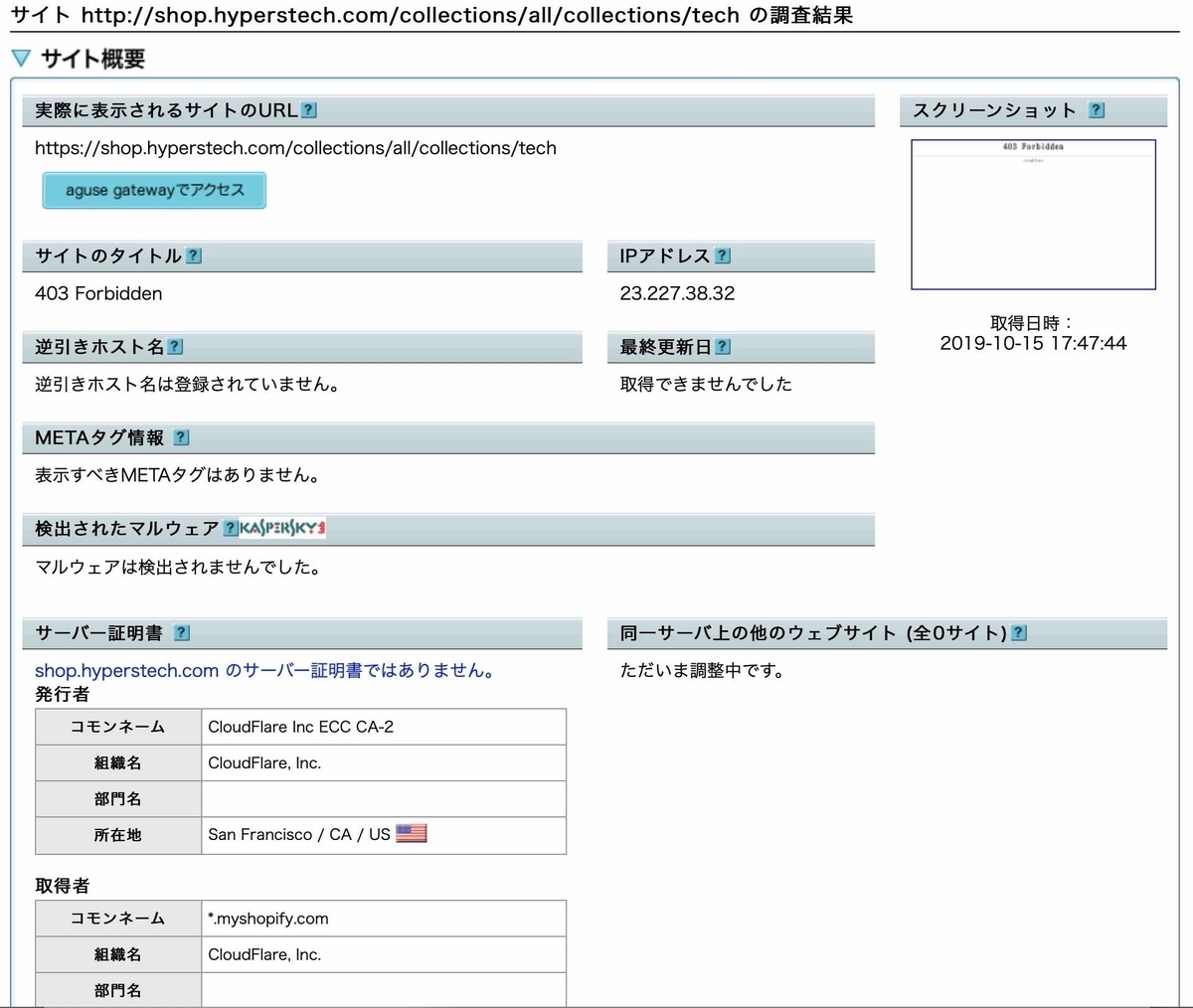
Task: Open help for スクリーンショット
Action: (x=1096, y=110)
